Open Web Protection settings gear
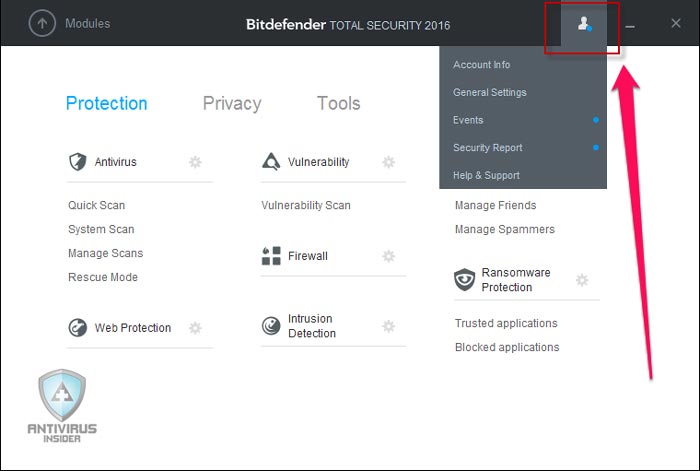This screenshot has height=471, width=700. click(x=195, y=328)
